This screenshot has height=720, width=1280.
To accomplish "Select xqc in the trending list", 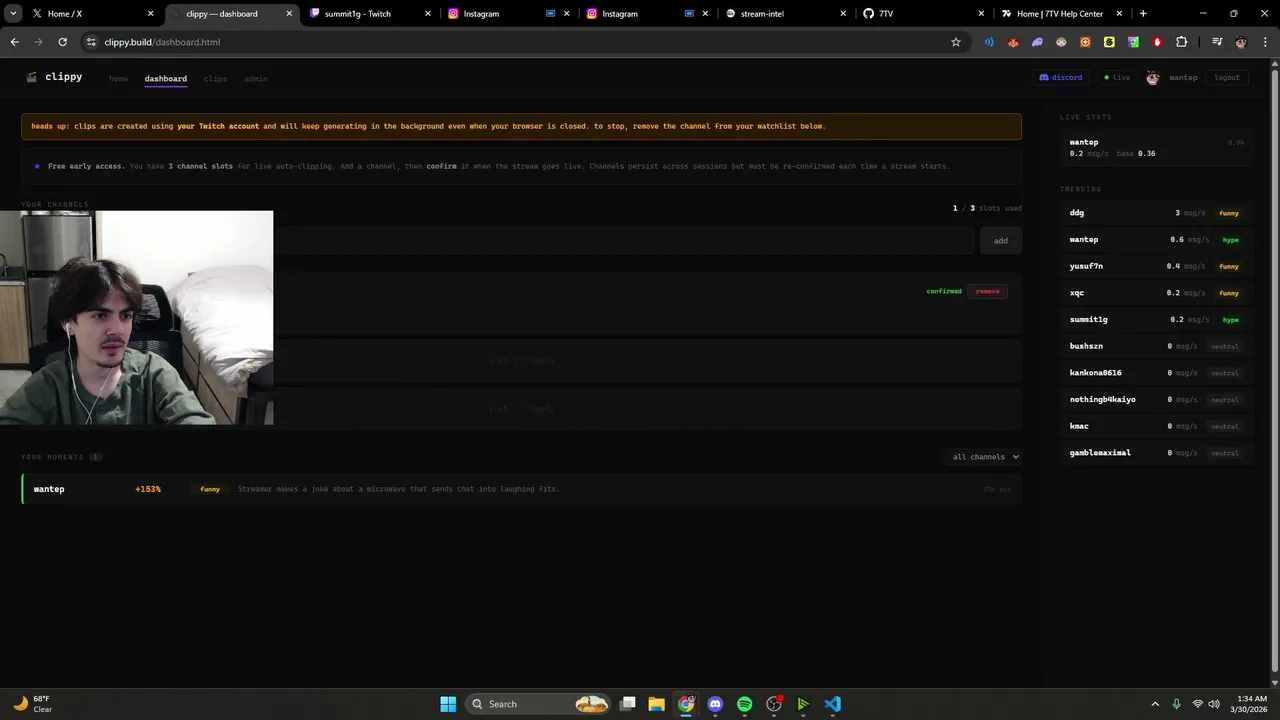I will tap(1155, 293).
